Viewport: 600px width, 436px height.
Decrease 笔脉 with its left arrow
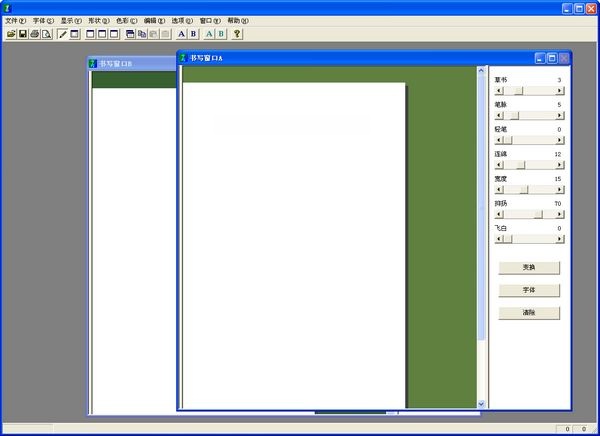pyautogui.click(x=499, y=115)
